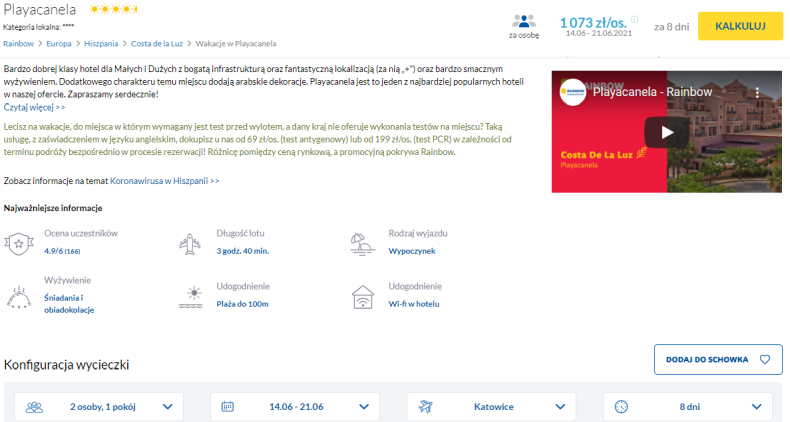790x422 pixels.
Task: Click the 'za 8 dni' text
Action: pyautogui.click(x=671, y=27)
